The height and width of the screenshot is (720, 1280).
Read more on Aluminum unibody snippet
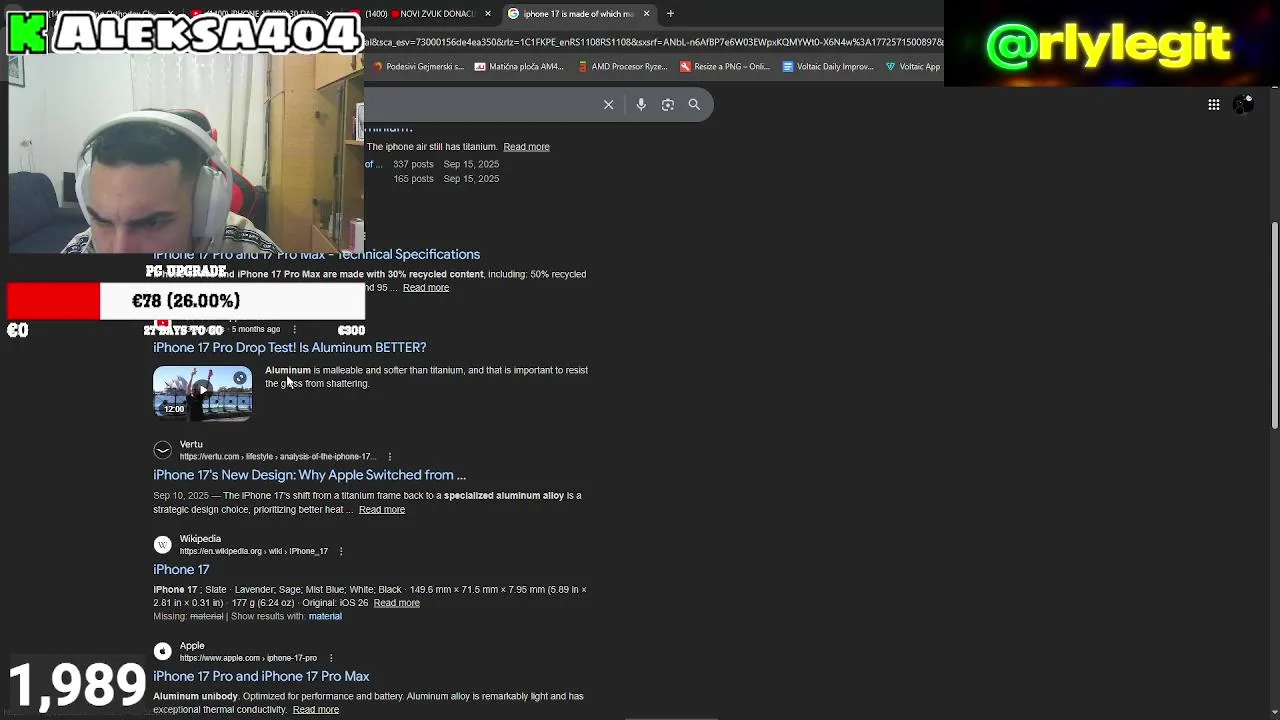[x=316, y=710]
